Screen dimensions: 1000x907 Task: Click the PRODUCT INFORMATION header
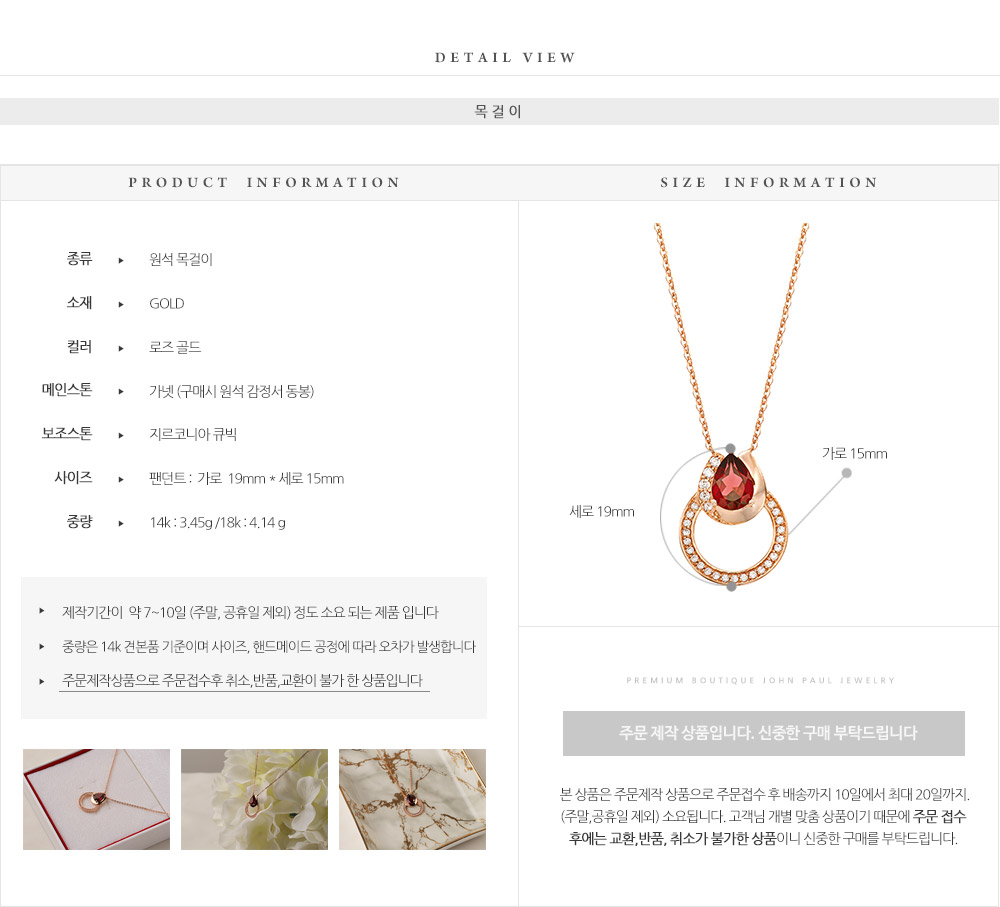coord(264,182)
